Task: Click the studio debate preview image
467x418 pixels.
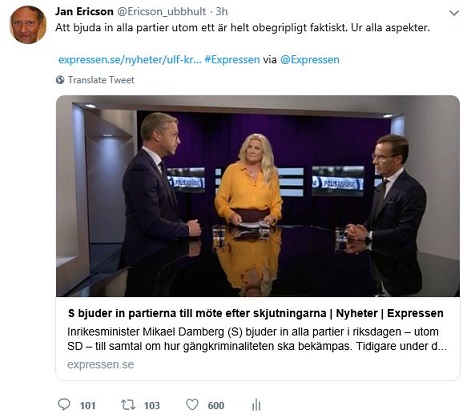Action: click(258, 196)
